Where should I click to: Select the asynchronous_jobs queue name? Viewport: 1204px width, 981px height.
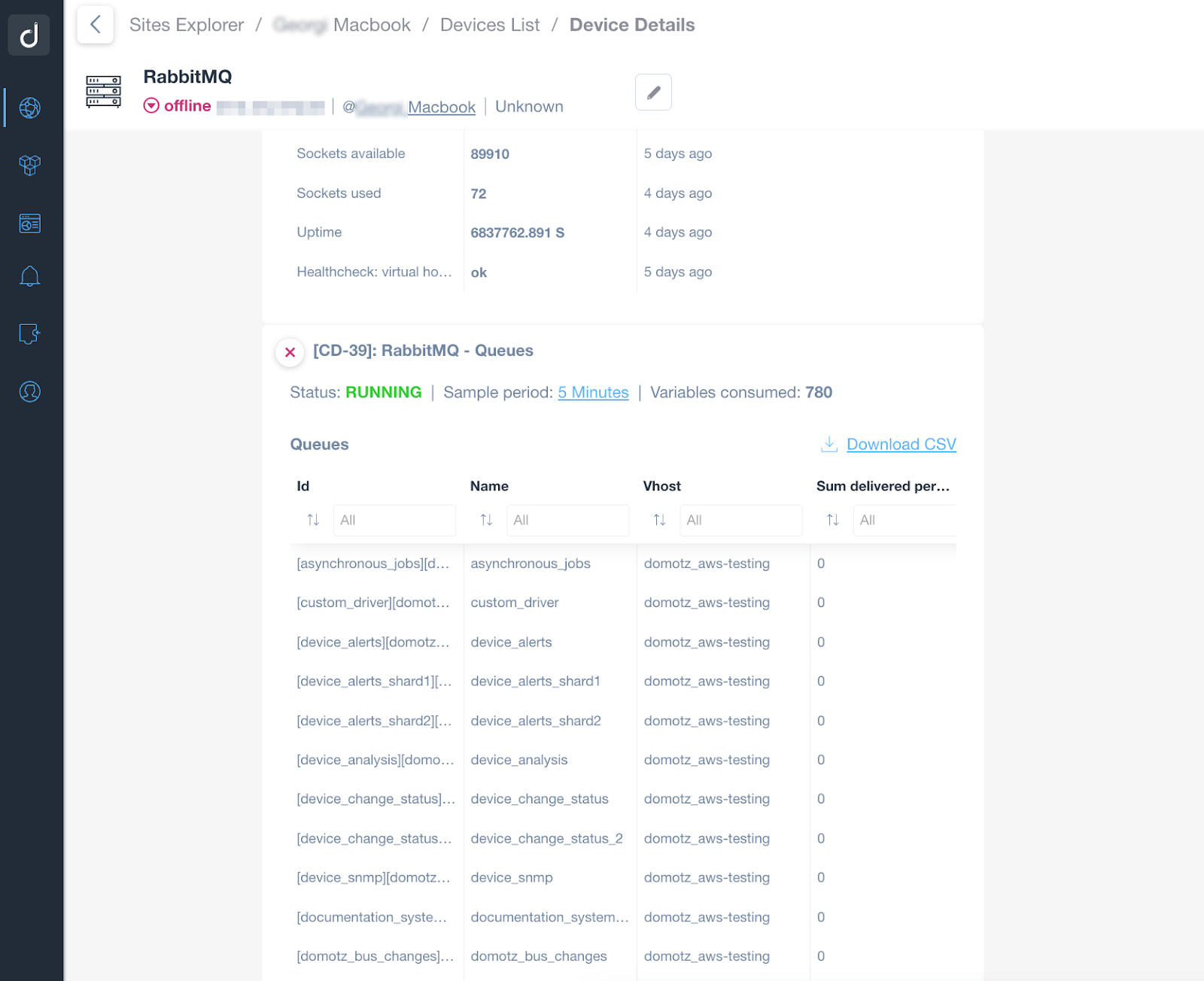pyautogui.click(x=531, y=563)
